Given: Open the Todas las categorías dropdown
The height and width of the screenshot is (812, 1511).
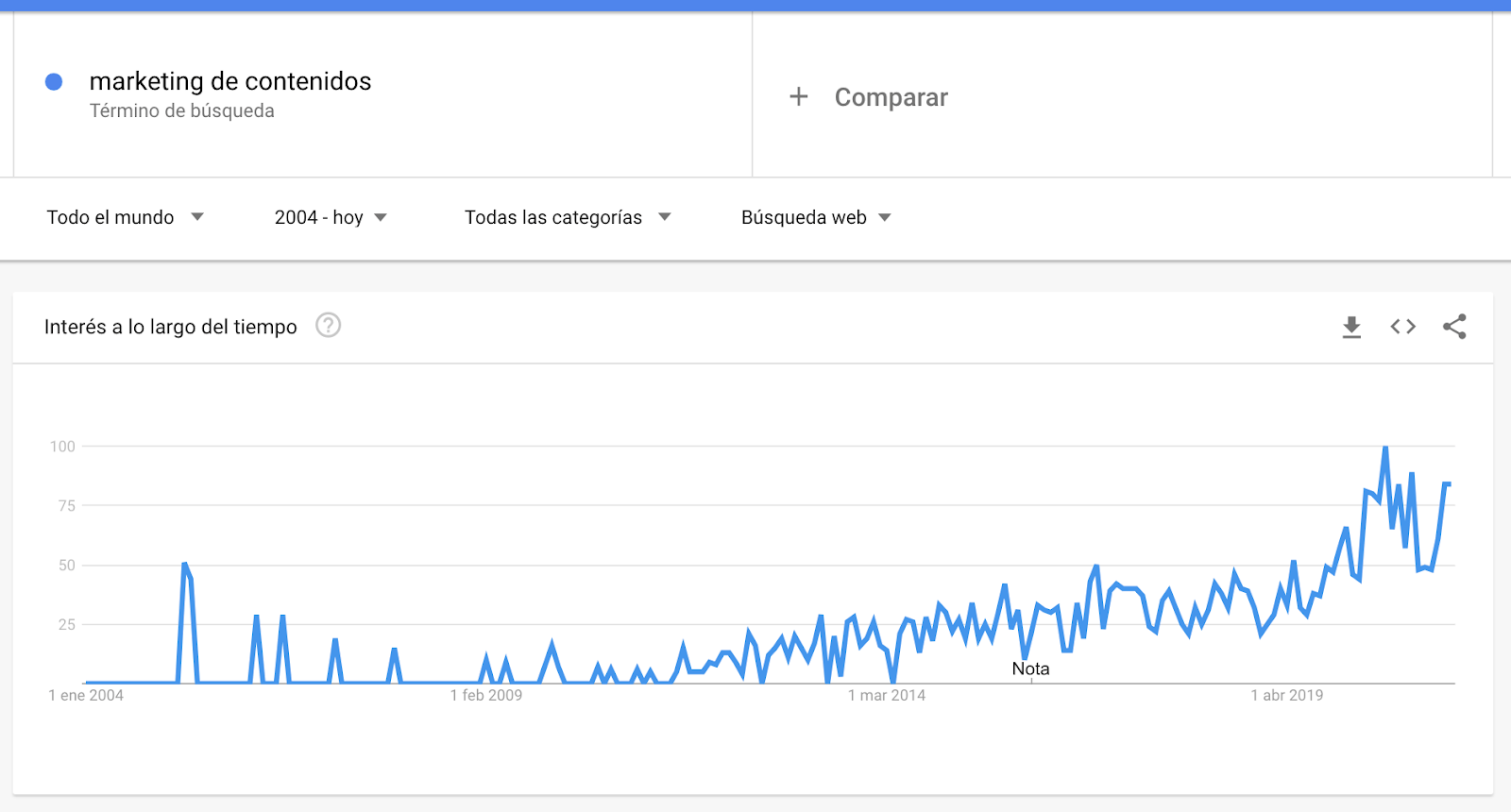Looking at the screenshot, I should tap(567, 217).
